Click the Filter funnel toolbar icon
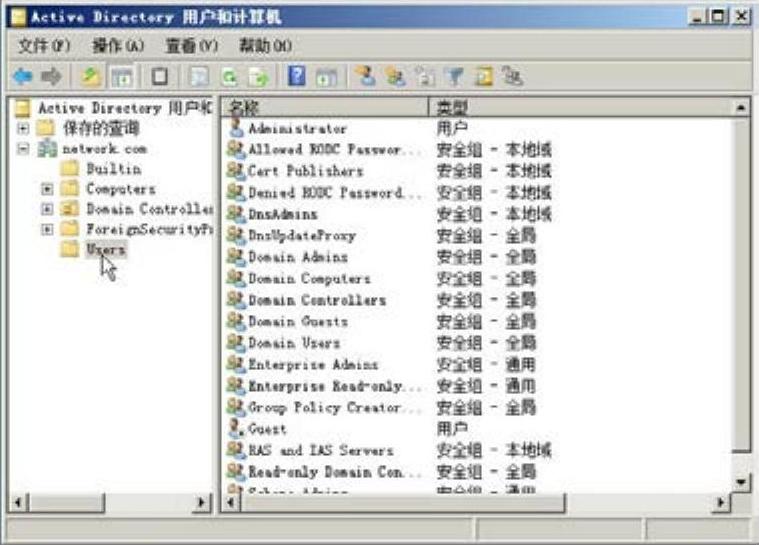 (454, 76)
